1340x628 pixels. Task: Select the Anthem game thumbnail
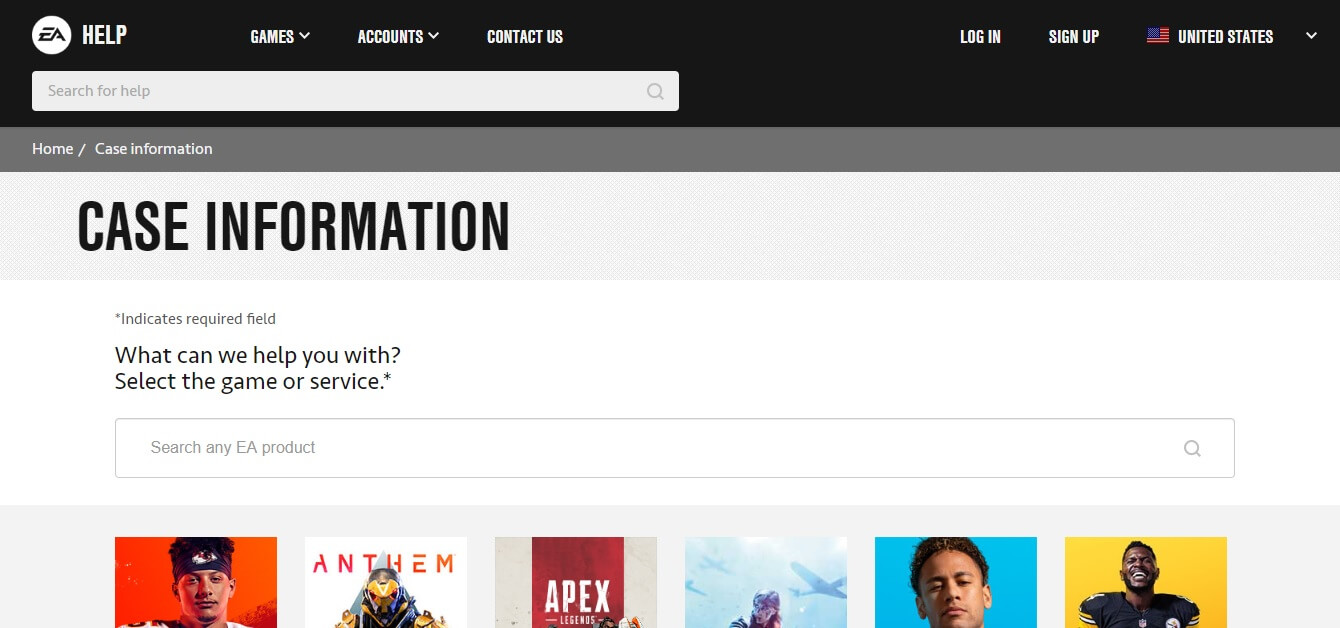tap(386, 582)
